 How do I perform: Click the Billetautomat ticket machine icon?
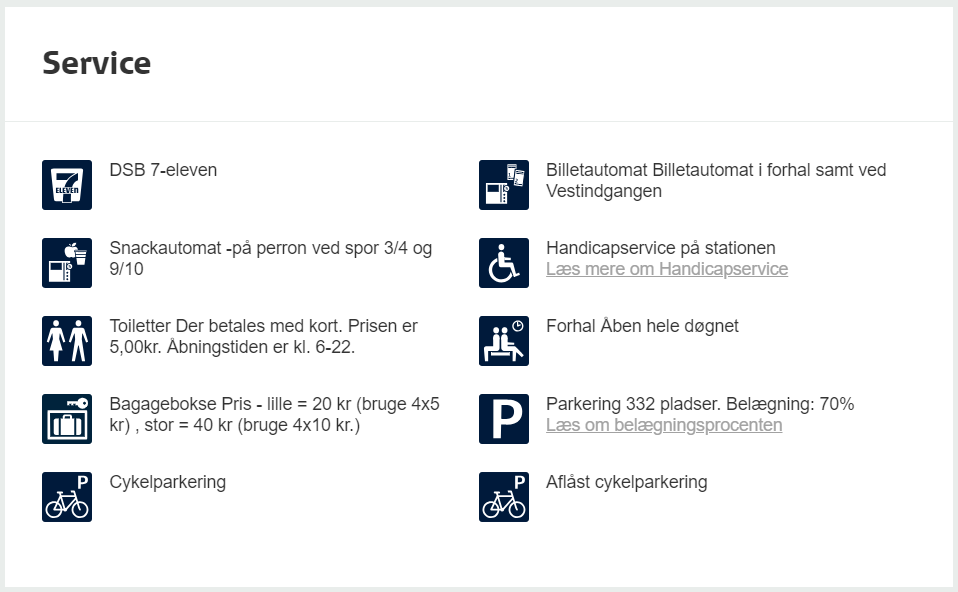click(503, 185)
